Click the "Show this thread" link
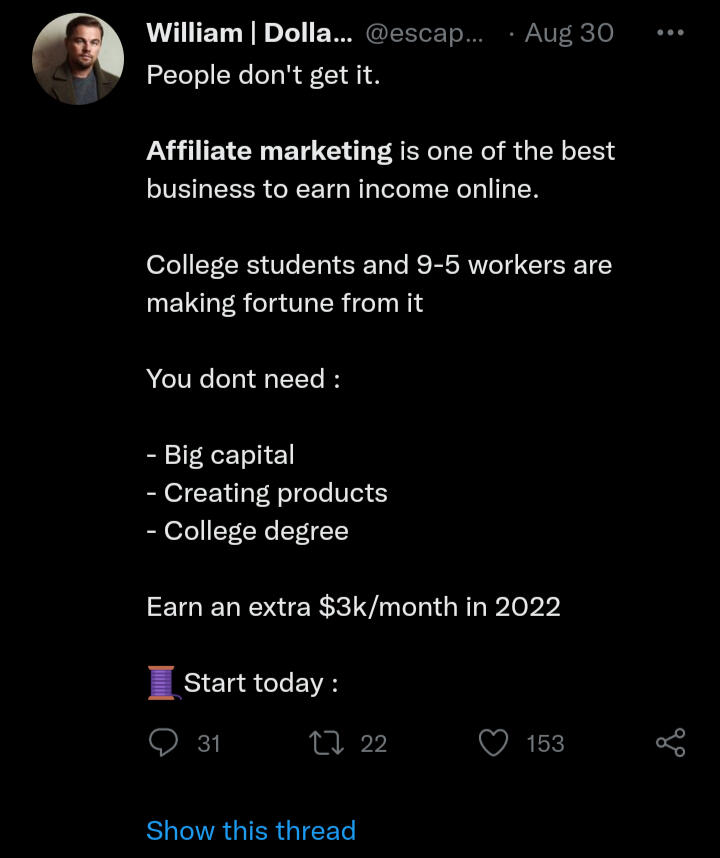Screen dimensions: 720x858 click(251, 831)
